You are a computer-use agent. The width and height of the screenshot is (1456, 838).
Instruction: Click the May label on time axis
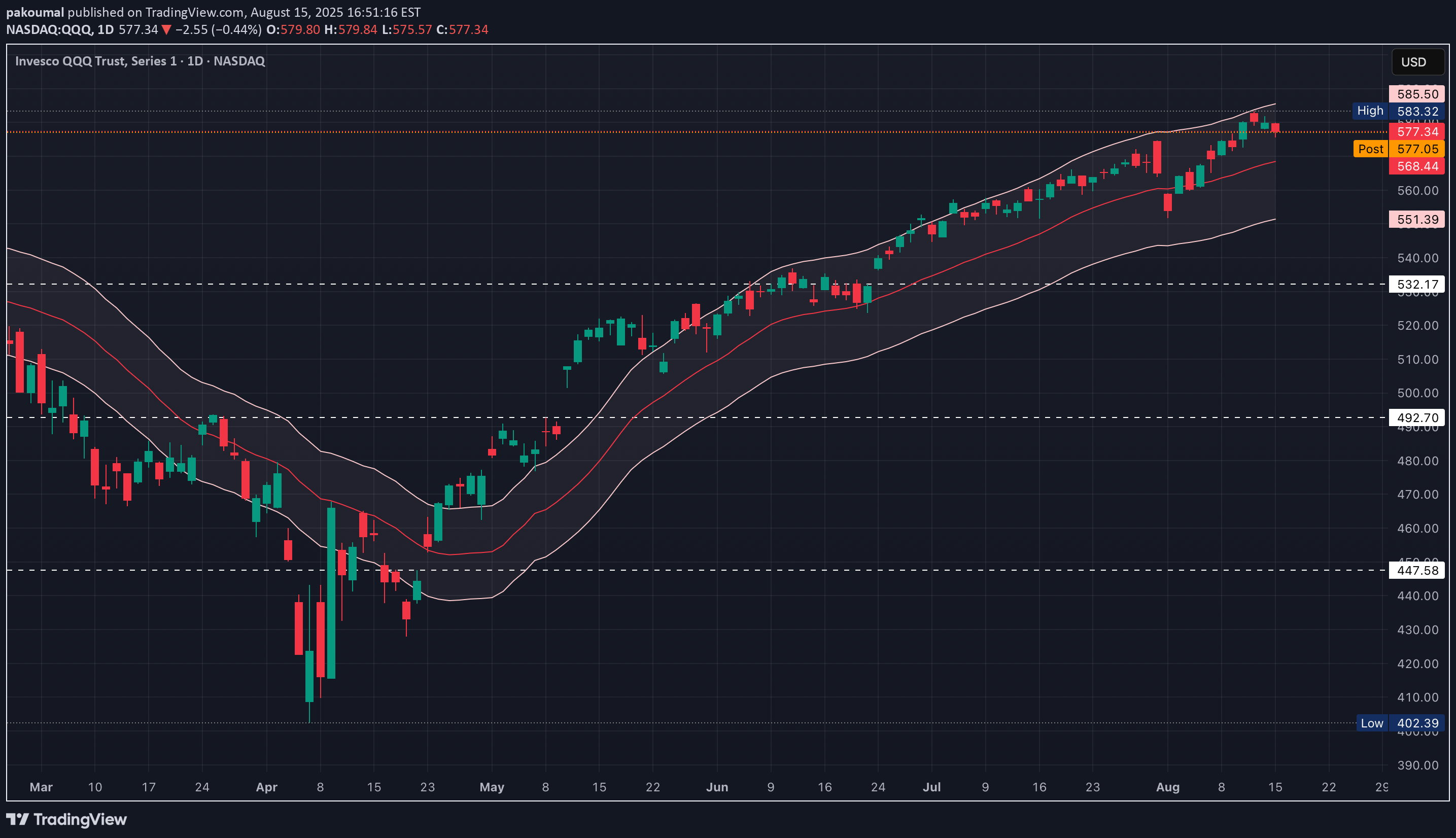(x=492, y=787)
